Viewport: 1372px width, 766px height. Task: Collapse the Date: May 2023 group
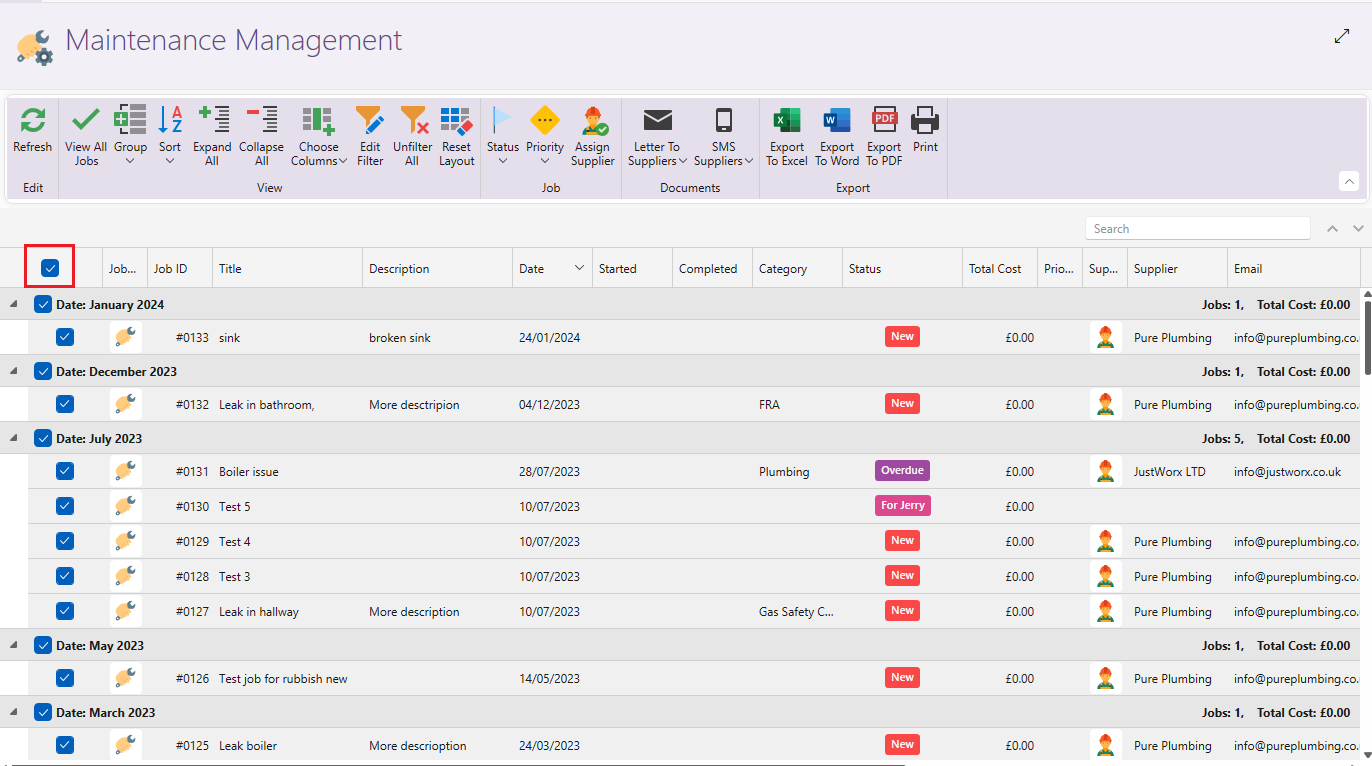coord(14,645)
